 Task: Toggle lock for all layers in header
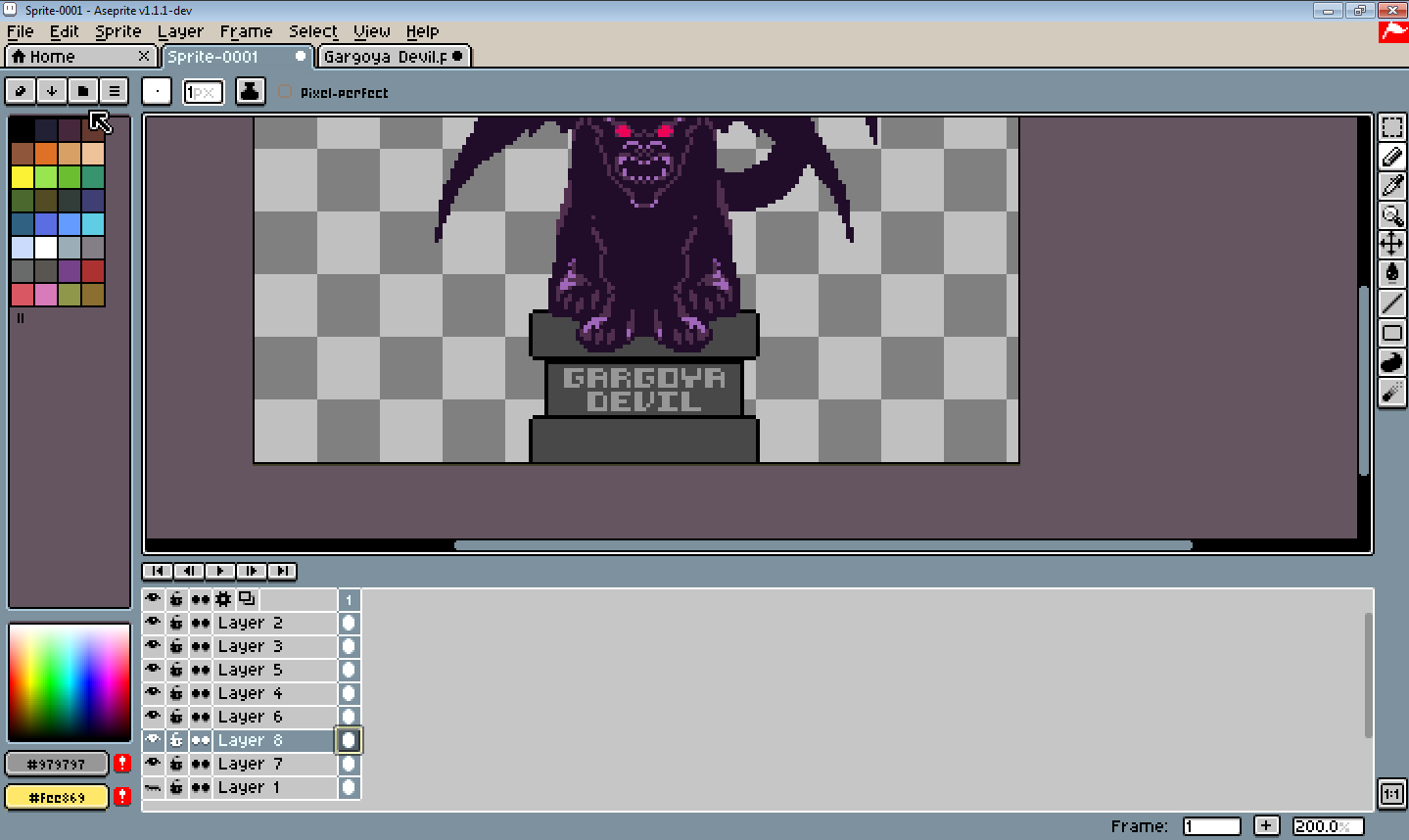click(x=176, y=599)
